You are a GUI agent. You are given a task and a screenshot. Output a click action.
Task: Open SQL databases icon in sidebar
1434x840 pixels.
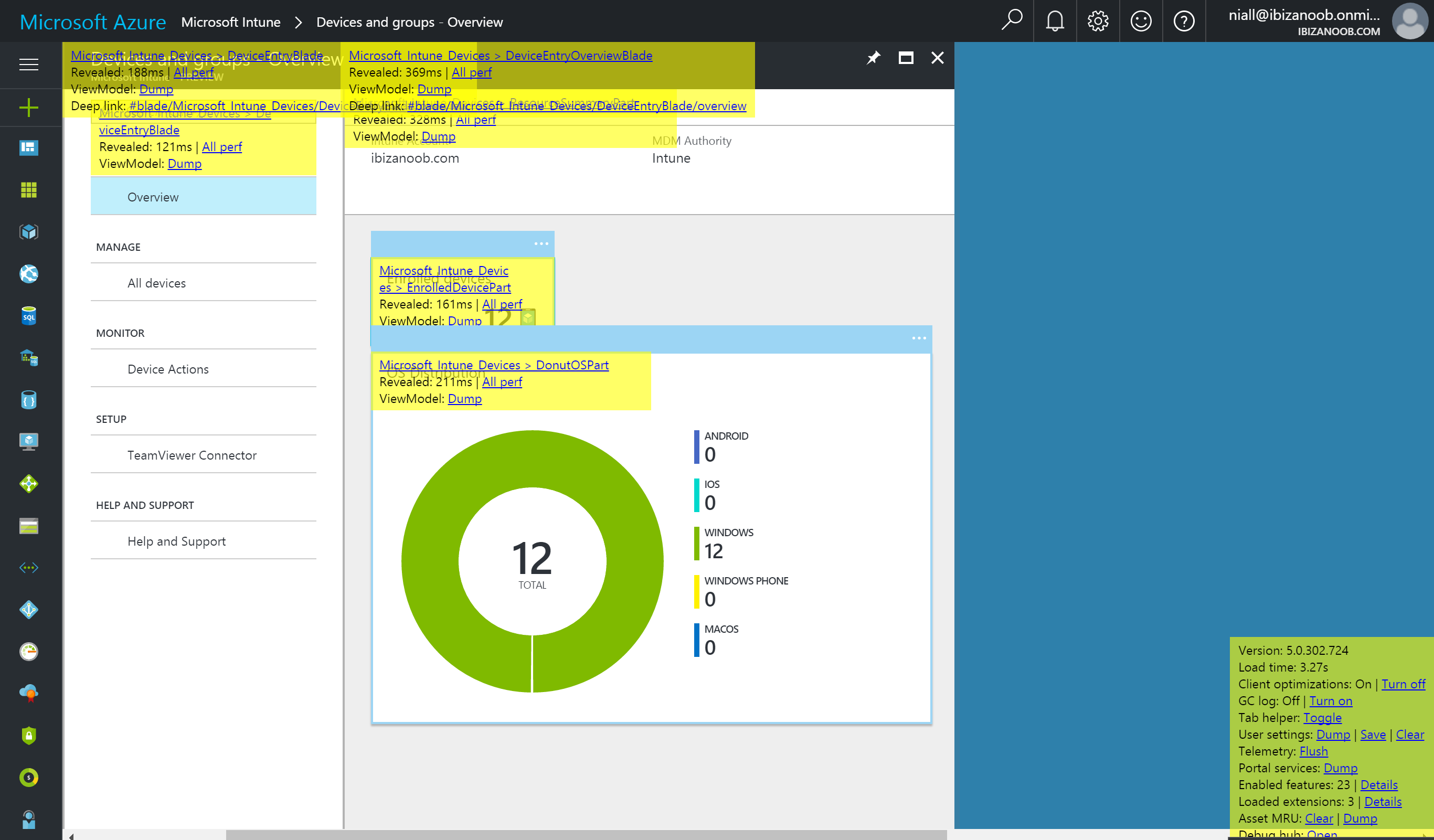(29, 316)
